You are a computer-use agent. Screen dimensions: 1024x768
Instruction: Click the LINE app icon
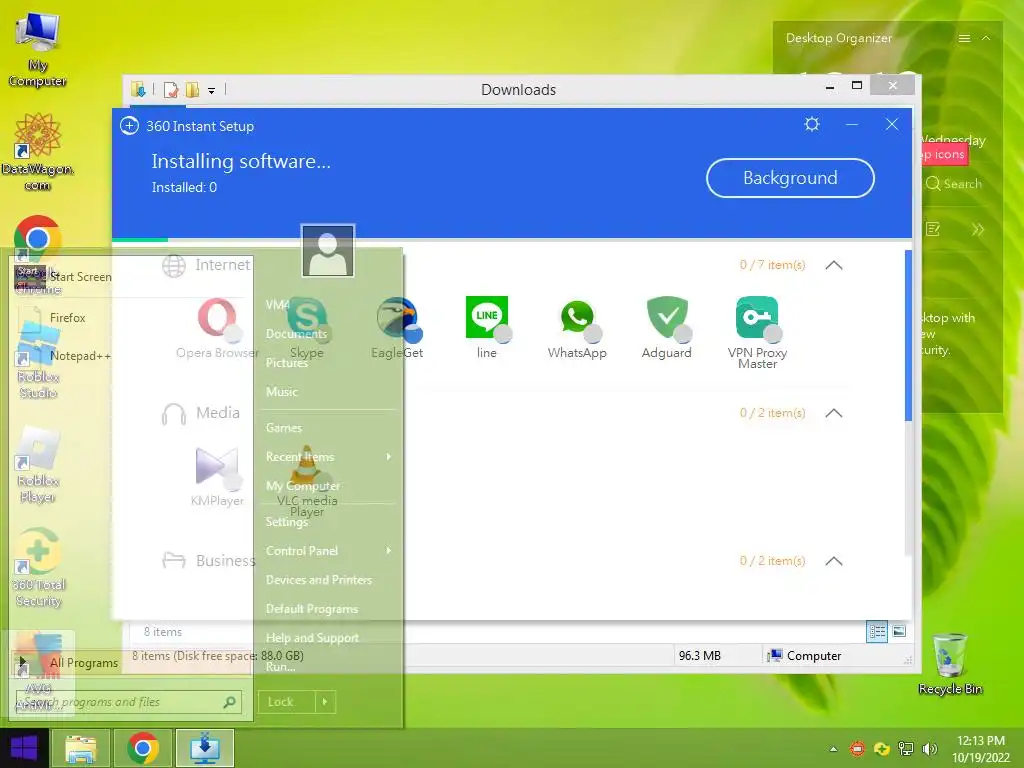click(x=487, y=317)
